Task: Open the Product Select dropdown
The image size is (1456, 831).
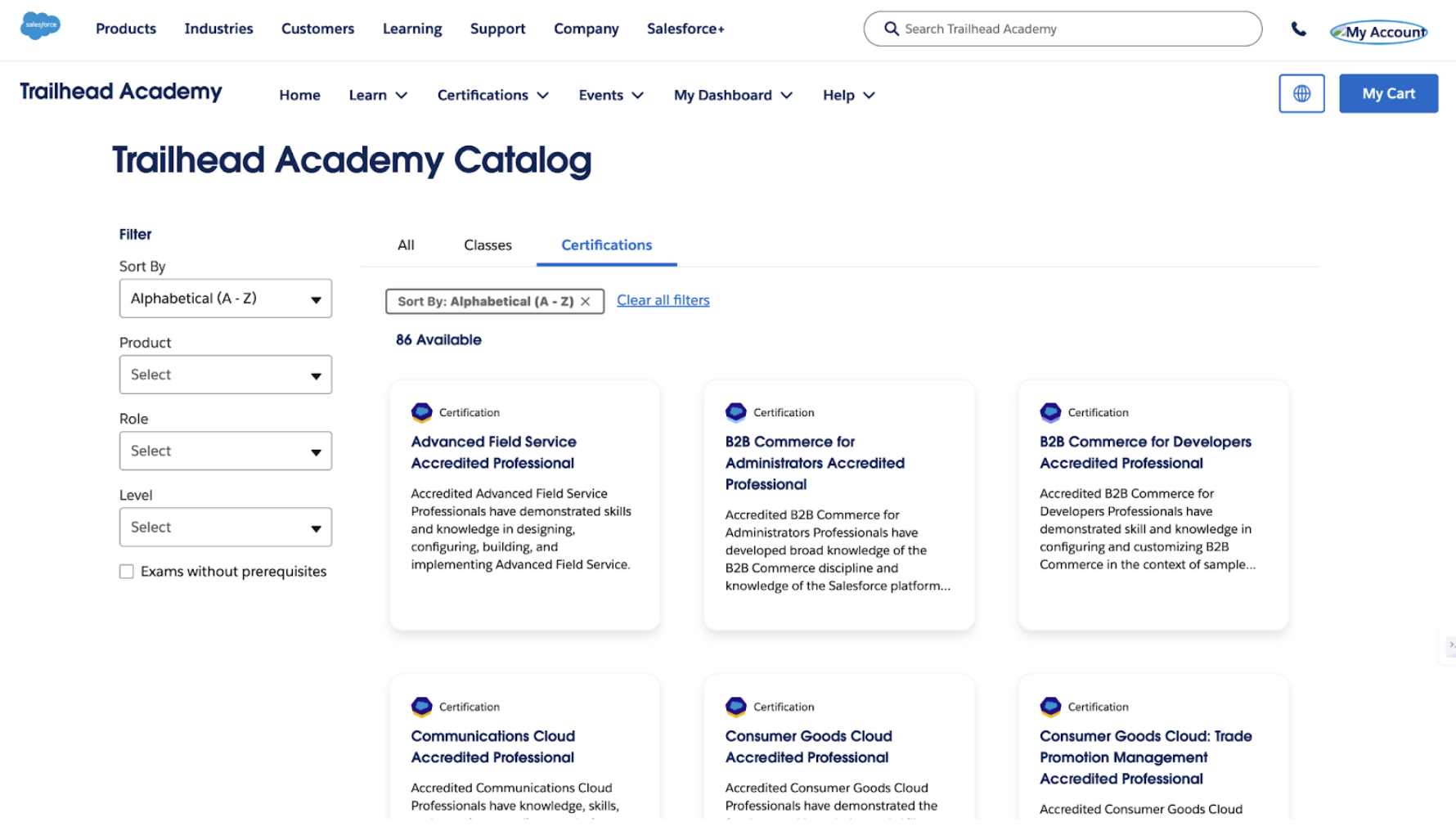Action: point(225,375)
